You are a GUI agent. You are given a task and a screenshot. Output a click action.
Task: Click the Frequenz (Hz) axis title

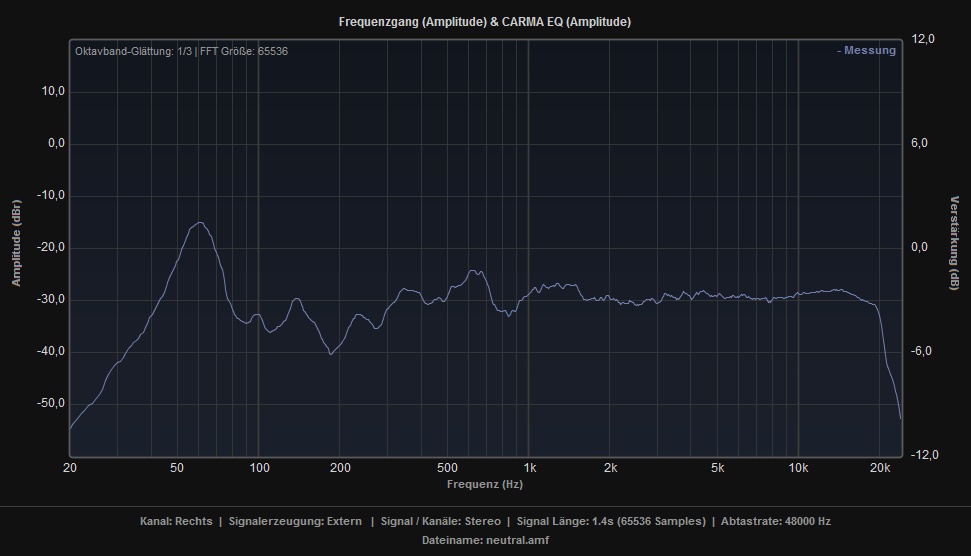click(x=485, y=484)
